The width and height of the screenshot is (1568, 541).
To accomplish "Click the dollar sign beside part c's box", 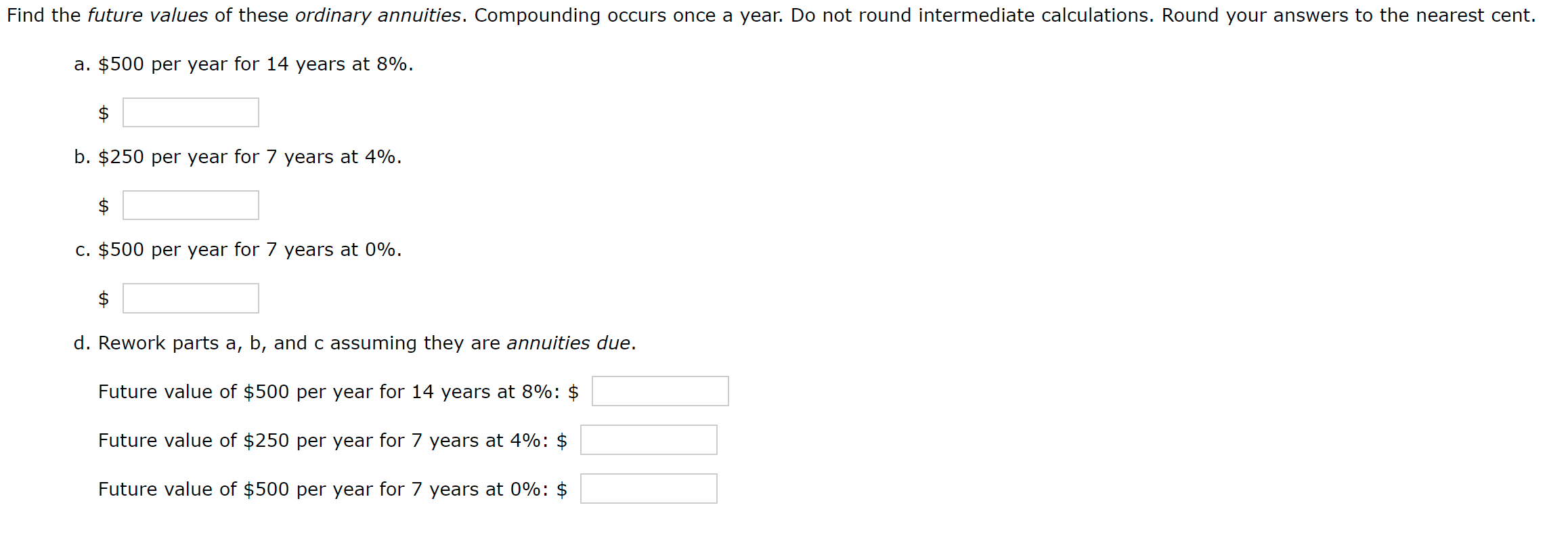I will pyautogui.click(x=104, y=299).
